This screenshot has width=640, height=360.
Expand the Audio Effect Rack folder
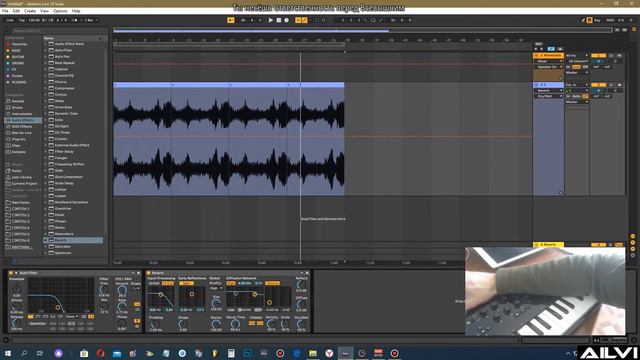tap(46, 44)
